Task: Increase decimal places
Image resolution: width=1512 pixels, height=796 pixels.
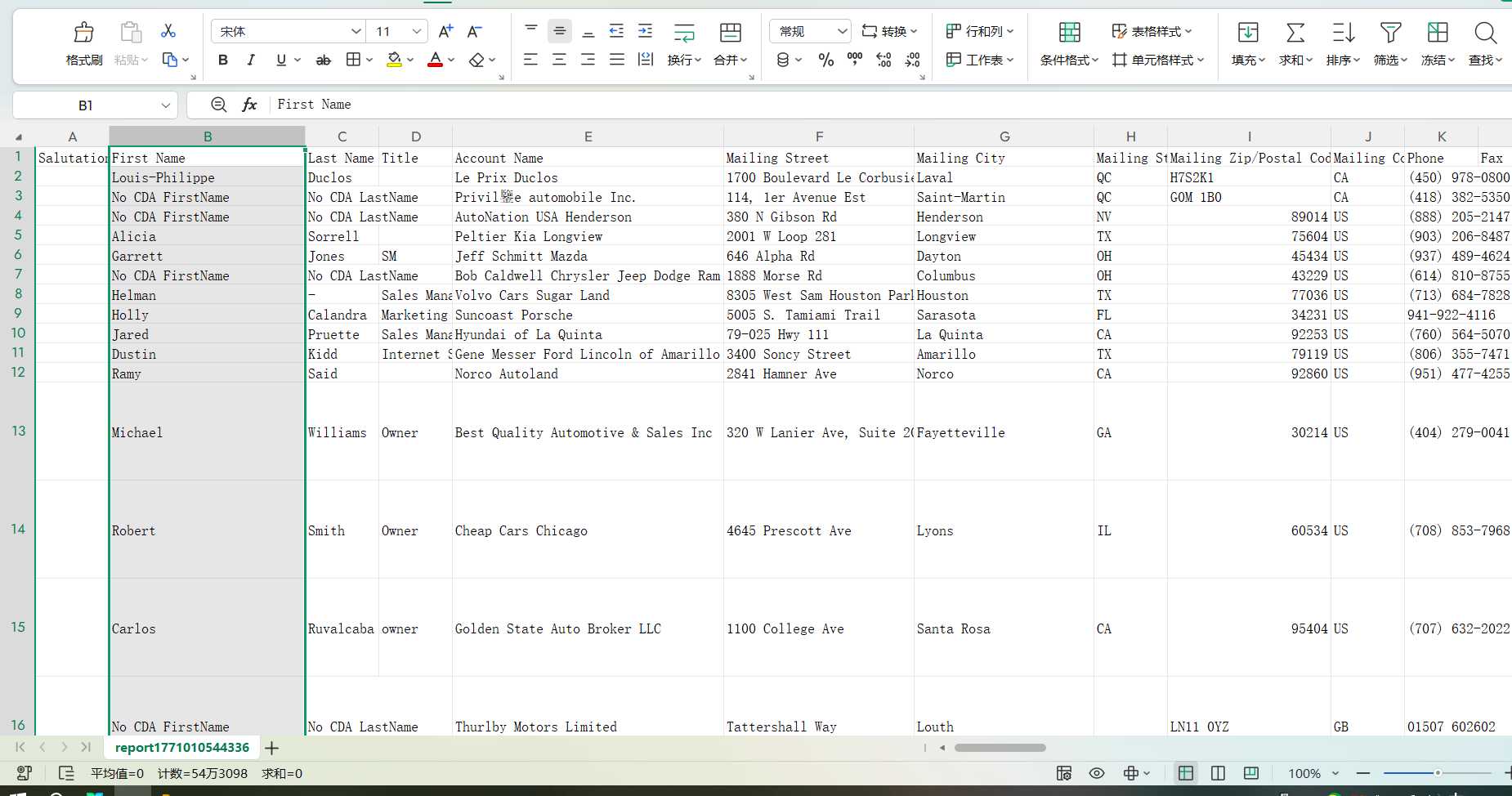Action: click(883, 60)
